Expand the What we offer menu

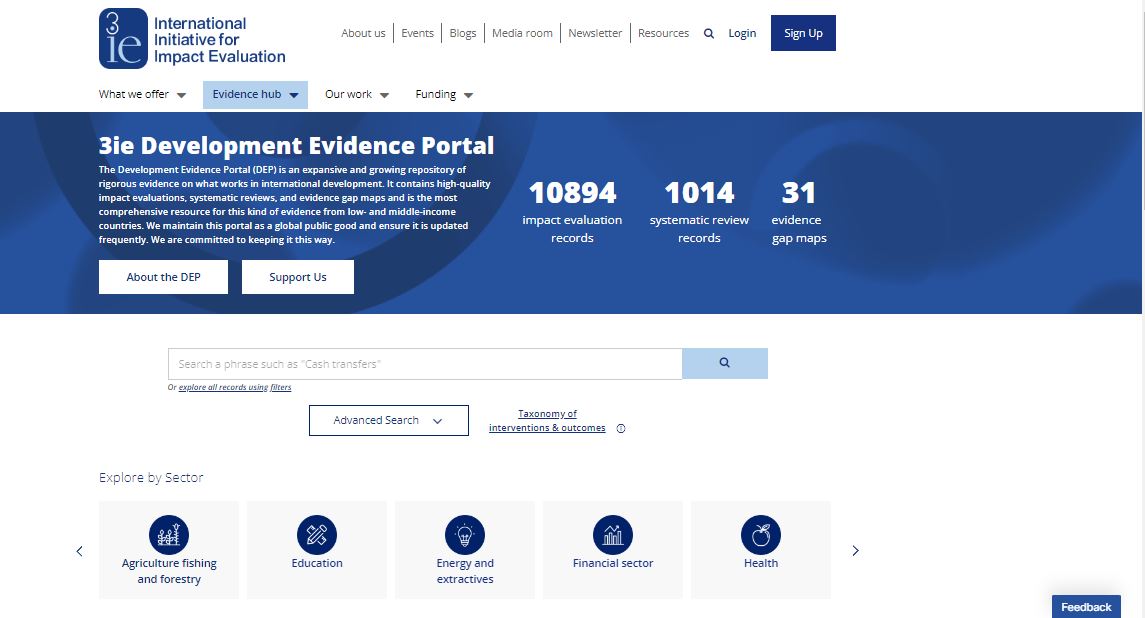[142, 95]
